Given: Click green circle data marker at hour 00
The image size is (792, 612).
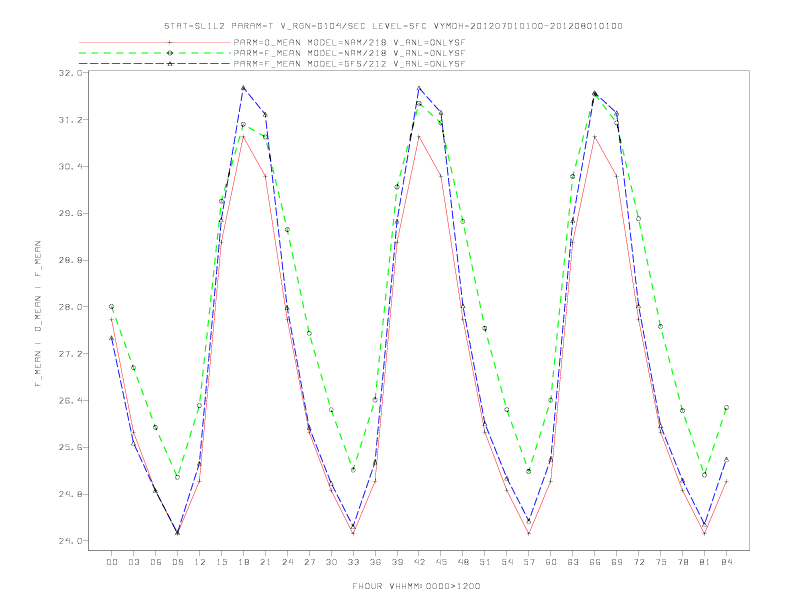Looking at the screenshot, I should tap(111, 307).
